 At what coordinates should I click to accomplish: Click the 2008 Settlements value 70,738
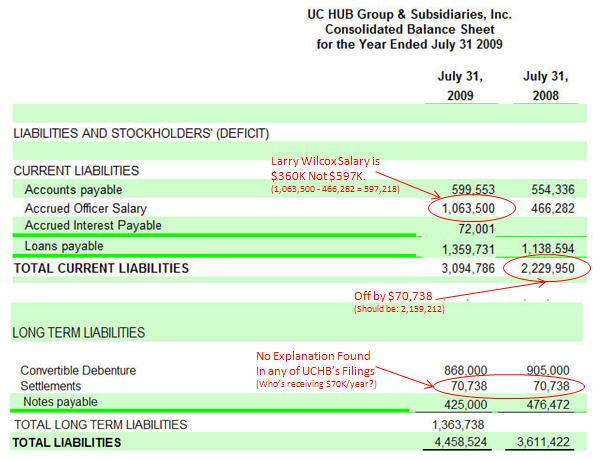click(551, 386)
